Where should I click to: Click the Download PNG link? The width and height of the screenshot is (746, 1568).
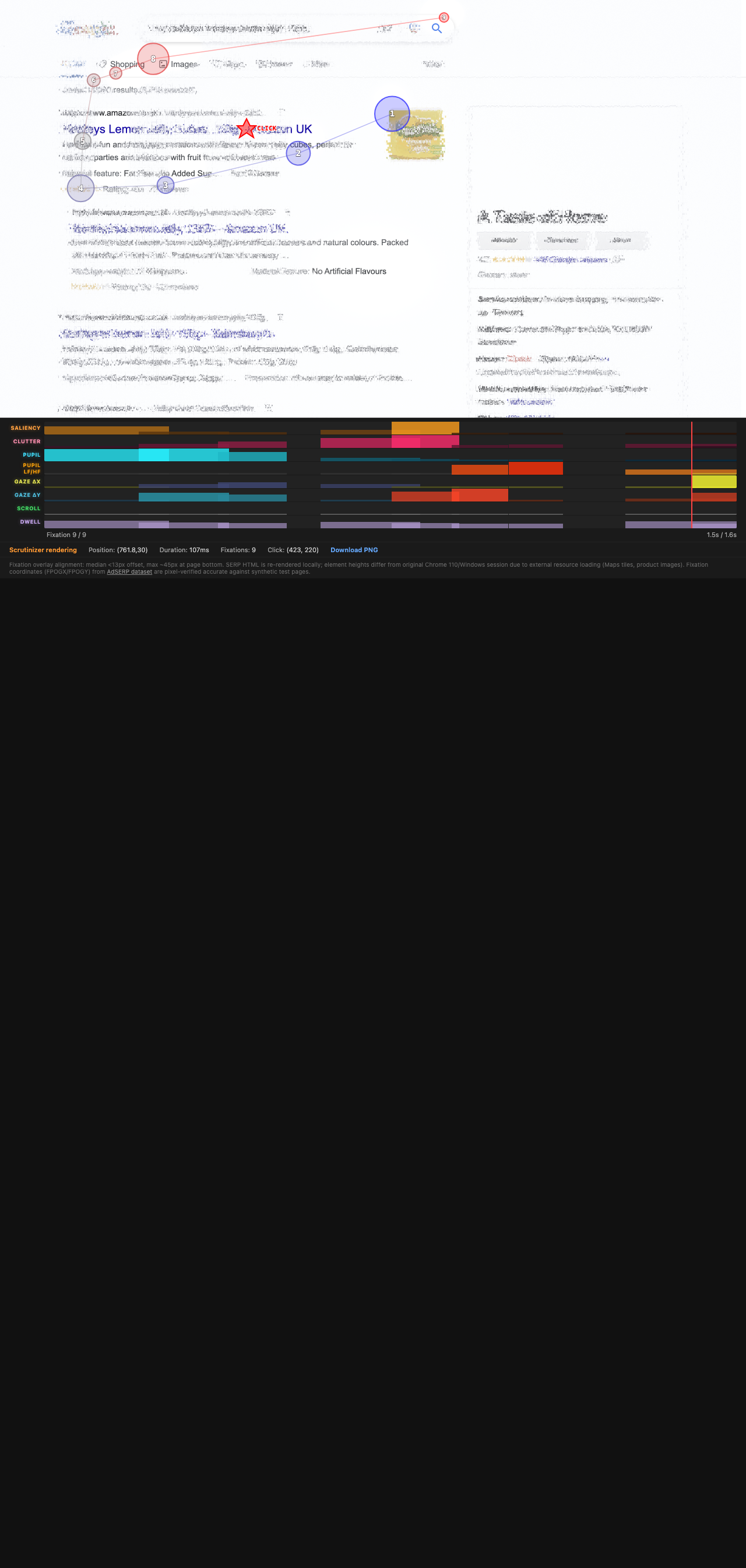tap(354, 550)
